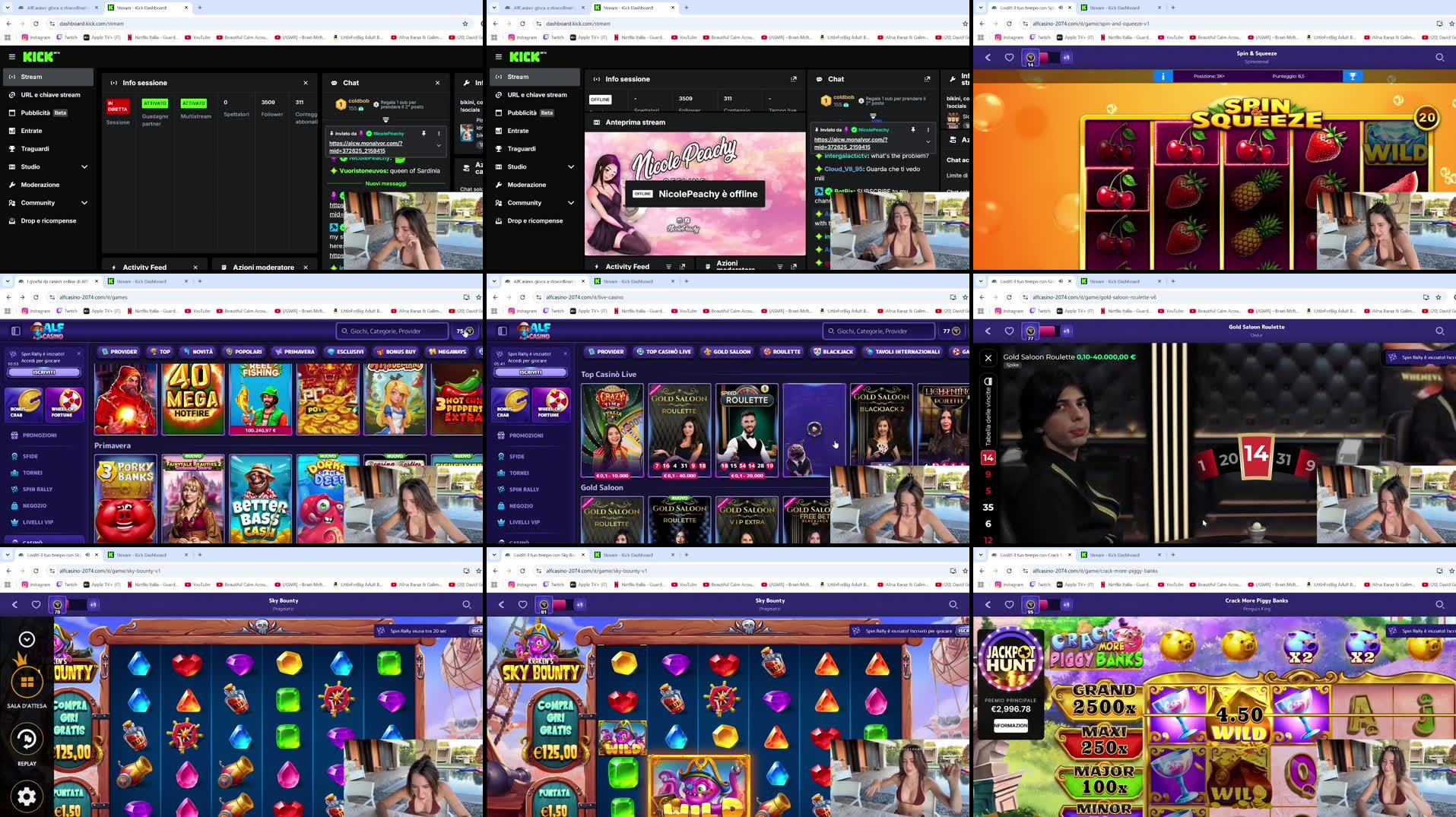This screenshot has width=1456, height=817.
Task: Expand Studio in the IN DIRETTA dashboard sidebar
Action: (x=84, y=166)
